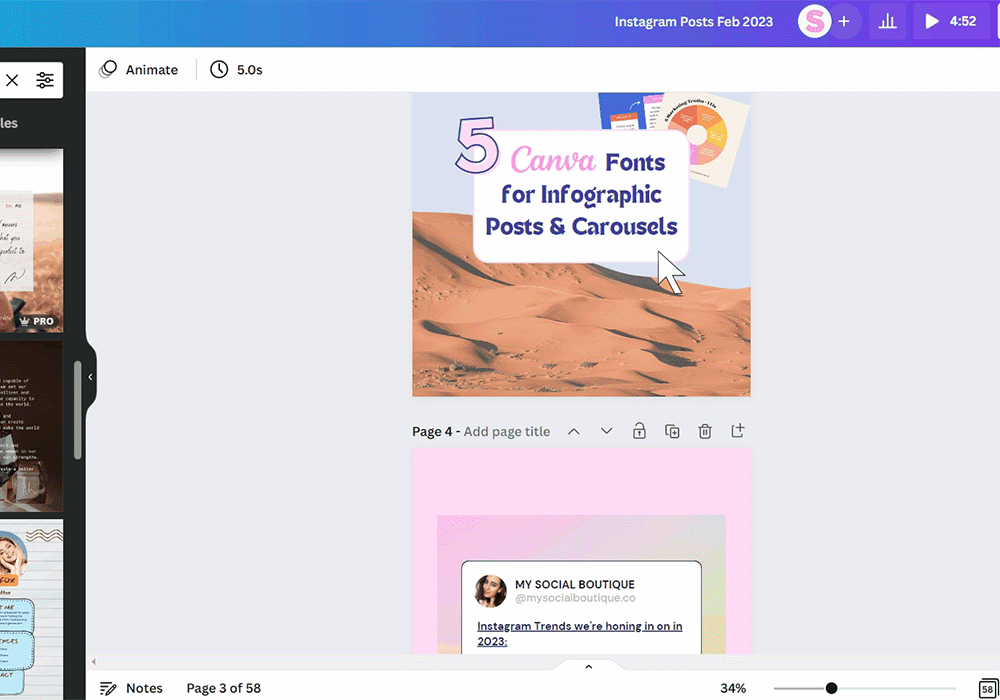Click Add page title field for Page 4

(x=506, y=432)
